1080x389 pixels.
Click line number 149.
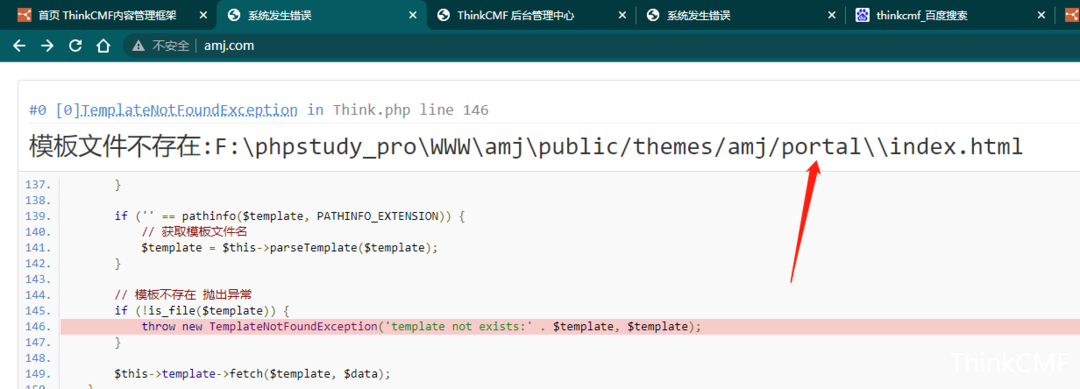click(x=38, y=374)
